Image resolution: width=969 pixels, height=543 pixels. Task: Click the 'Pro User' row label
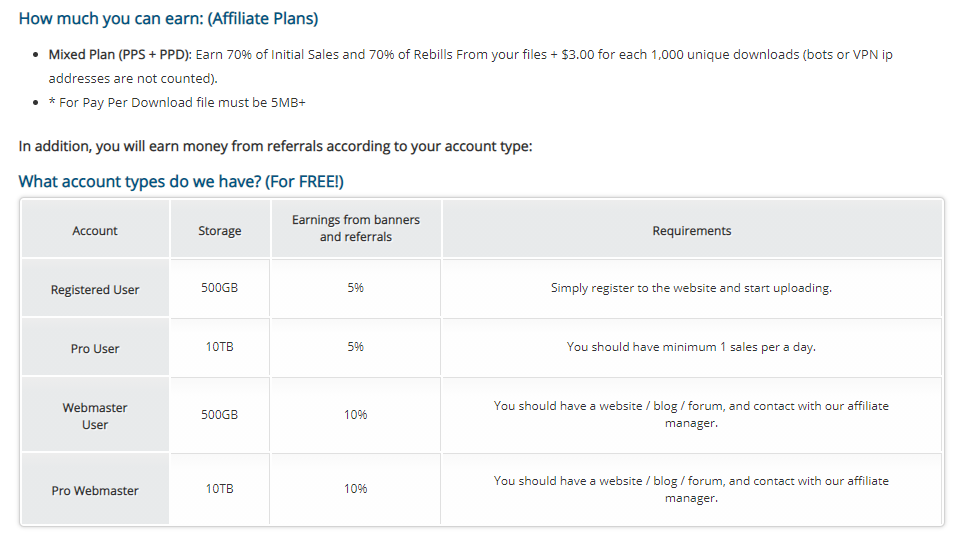[x=95, y=349]
